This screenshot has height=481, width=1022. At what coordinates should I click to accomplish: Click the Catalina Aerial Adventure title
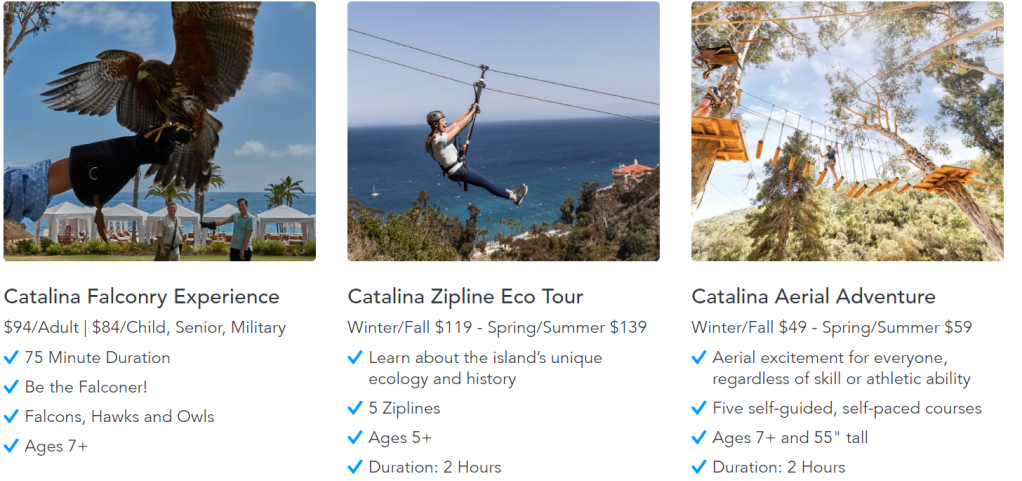[x=813, y=297]
